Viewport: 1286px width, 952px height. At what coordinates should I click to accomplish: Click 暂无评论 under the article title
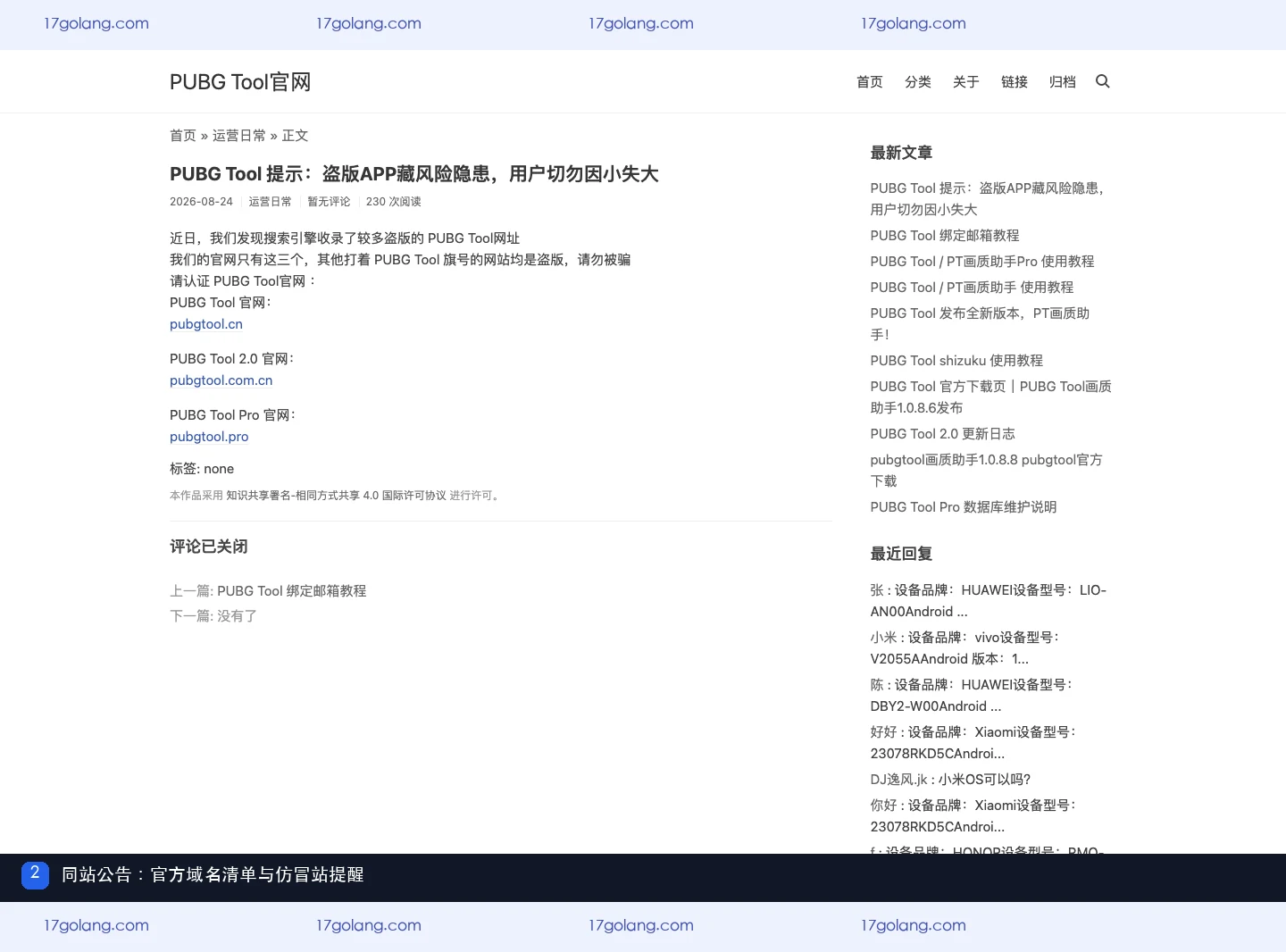(x=329, y=202)
